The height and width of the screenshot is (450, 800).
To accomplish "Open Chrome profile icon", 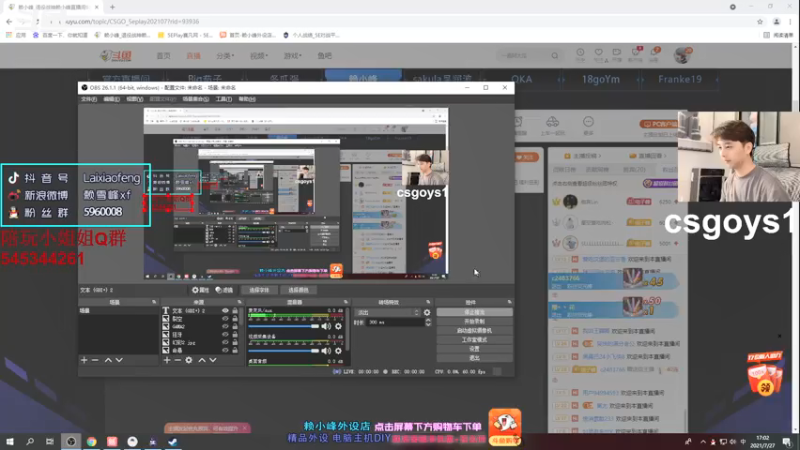I will pos(777,21).
